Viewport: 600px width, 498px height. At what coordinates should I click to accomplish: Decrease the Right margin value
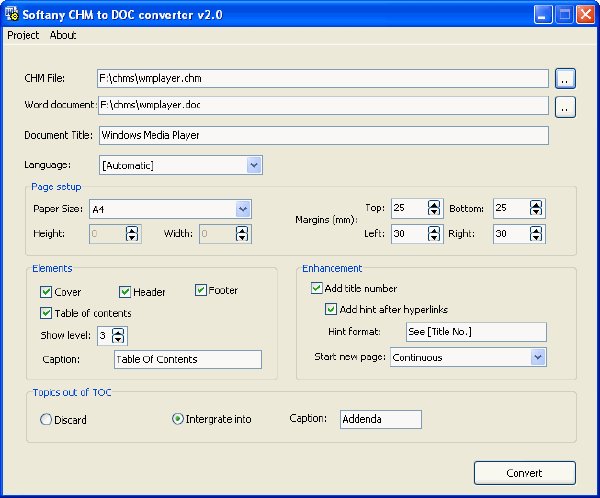(x=536, y=238)
